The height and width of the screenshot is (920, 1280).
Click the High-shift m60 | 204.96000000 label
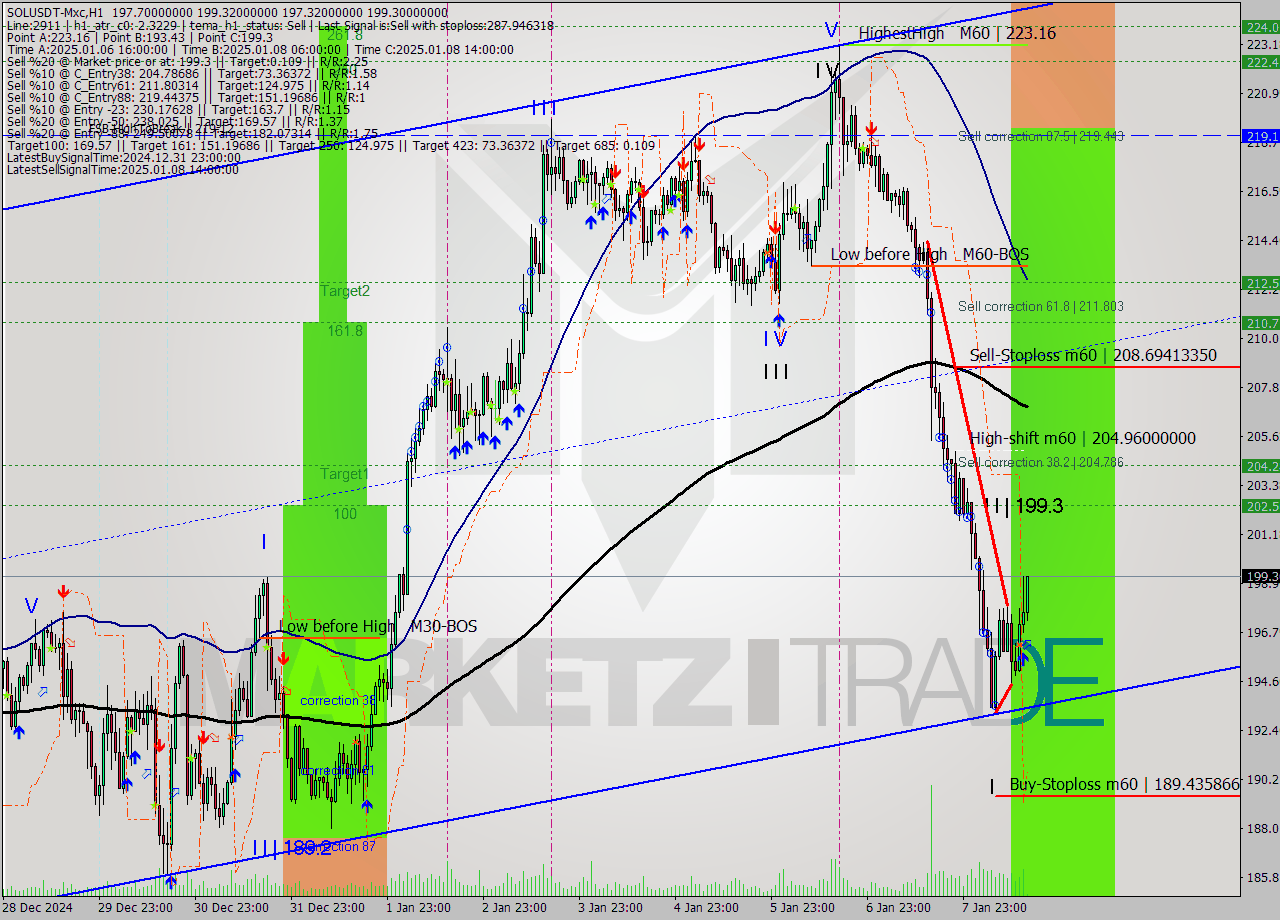[x=1082, y=438]
